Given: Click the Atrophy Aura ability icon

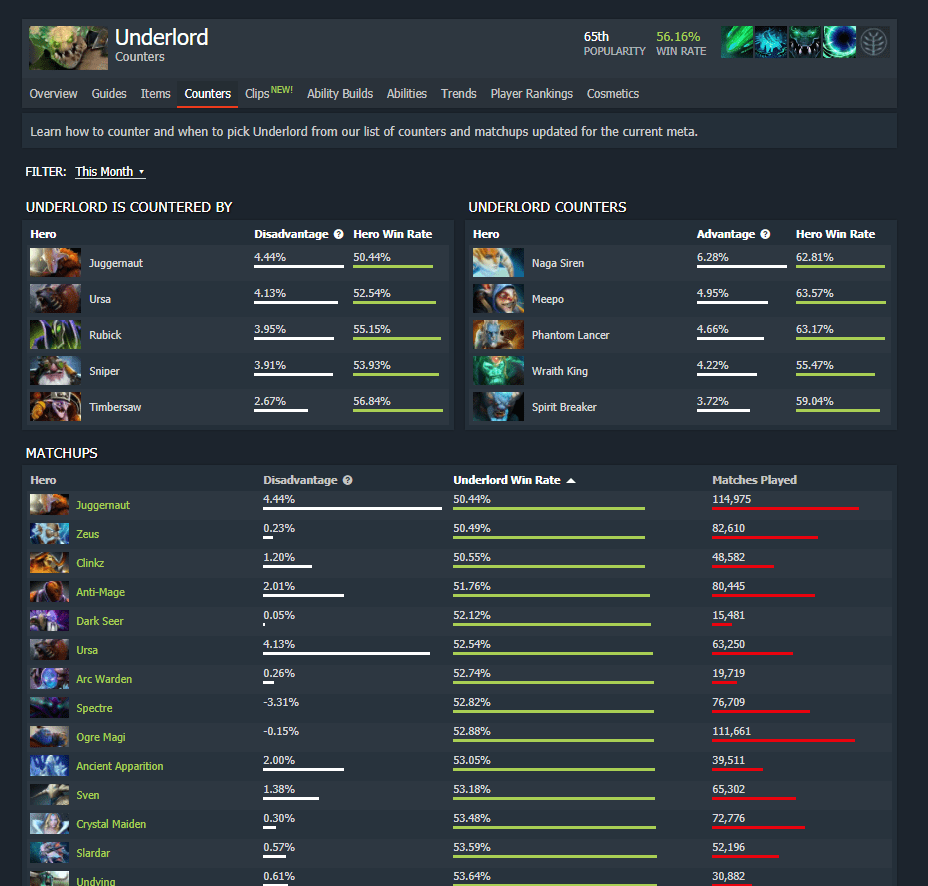Looking at the screenshot, I should (x=805, y=42).
